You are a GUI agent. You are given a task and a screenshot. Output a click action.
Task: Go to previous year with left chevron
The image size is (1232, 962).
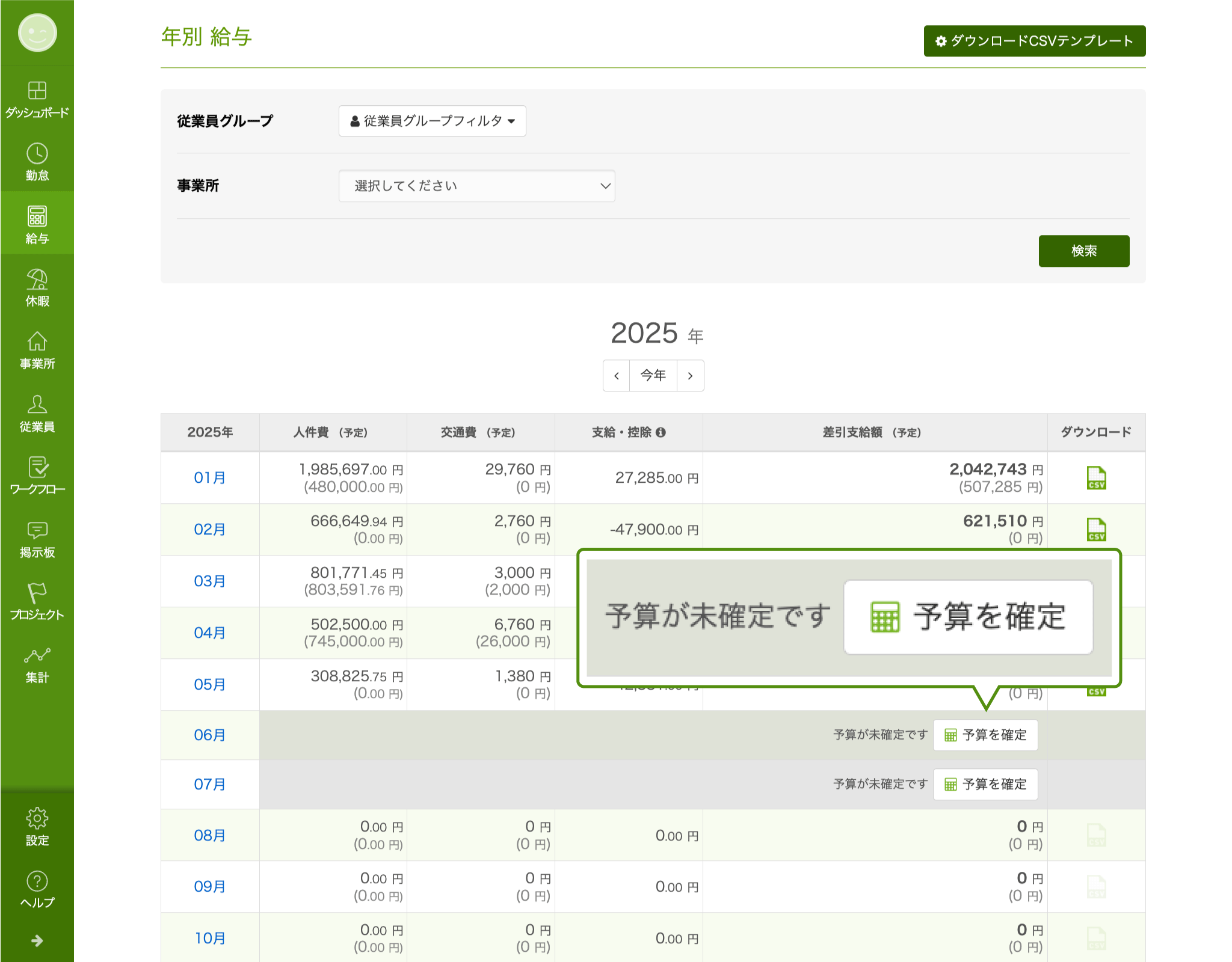[617, 376]
